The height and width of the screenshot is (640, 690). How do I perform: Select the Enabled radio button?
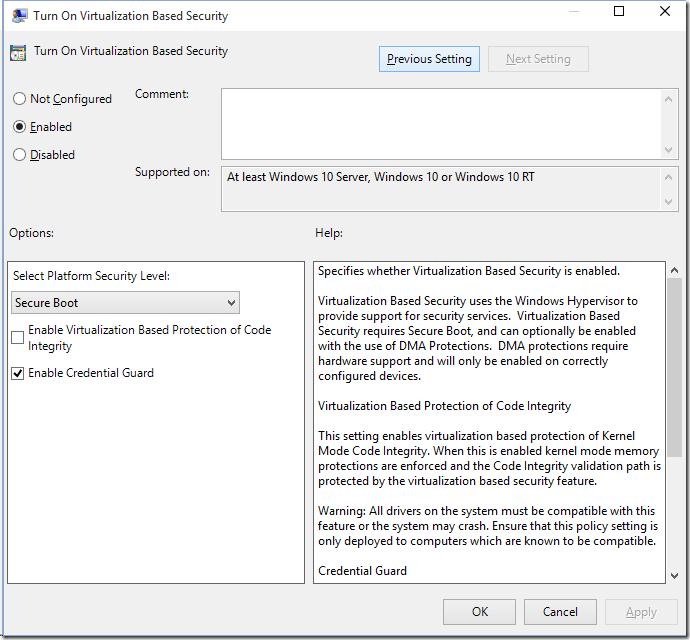tap(19, 127)
